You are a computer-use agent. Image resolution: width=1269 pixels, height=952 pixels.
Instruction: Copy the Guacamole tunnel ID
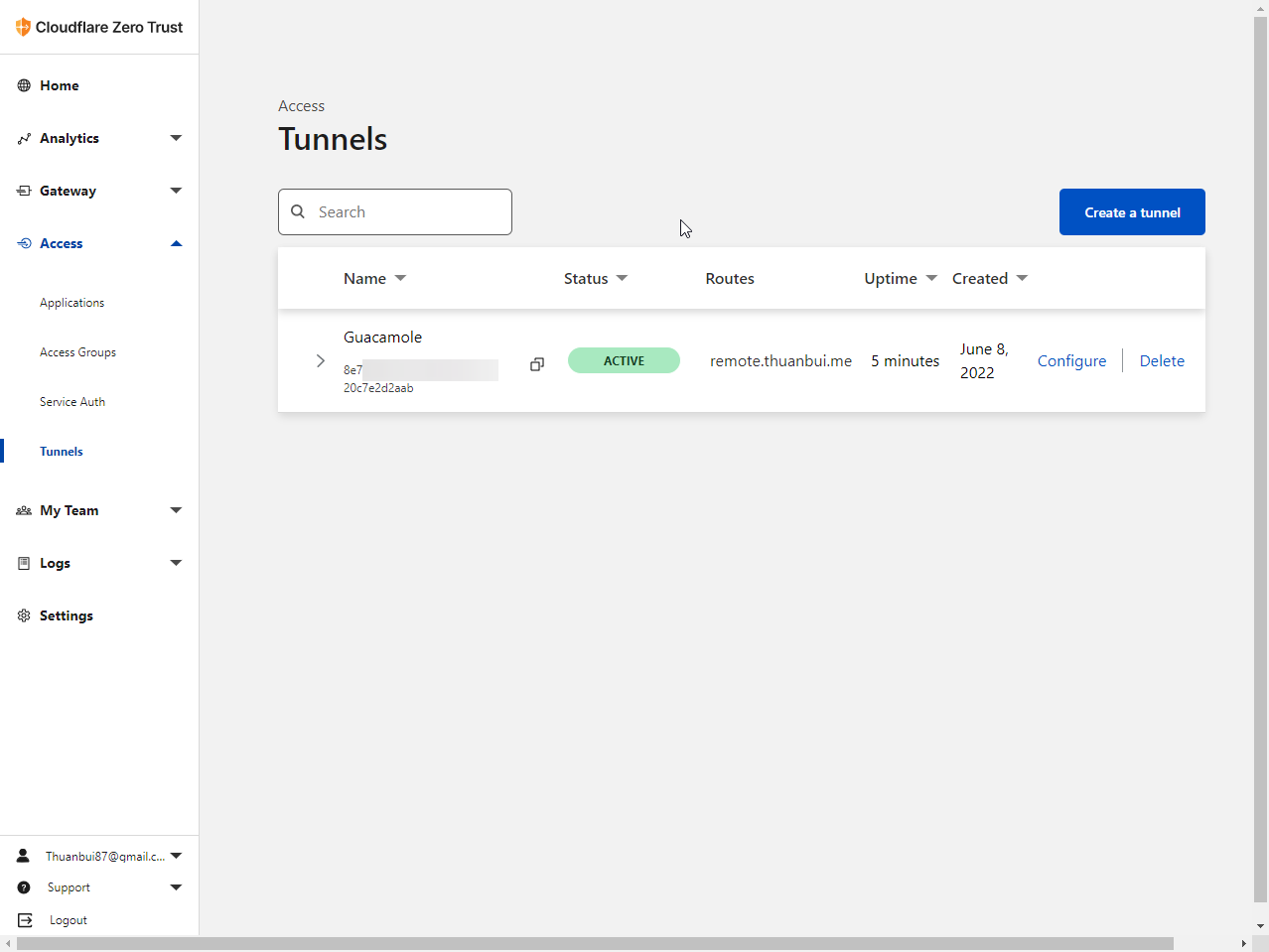click(x=537, y=364)
